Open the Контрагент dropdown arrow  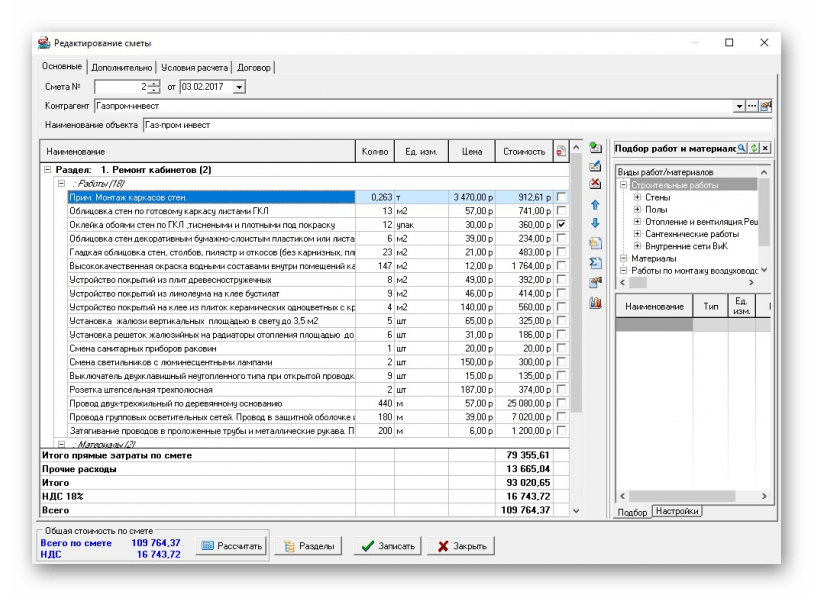click(739, 106)
